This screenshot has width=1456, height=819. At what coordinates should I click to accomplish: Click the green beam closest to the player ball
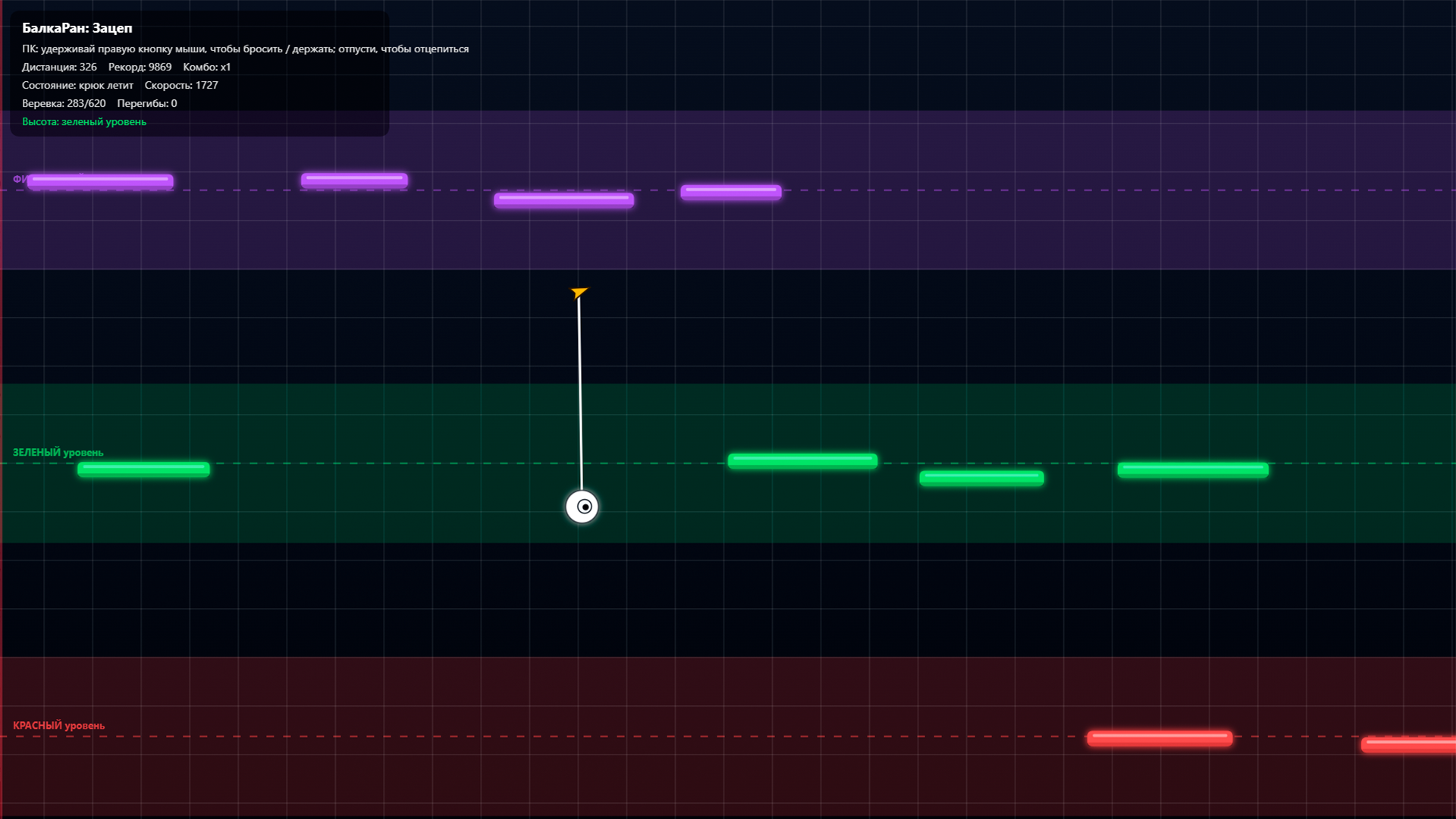coord(802,461)
